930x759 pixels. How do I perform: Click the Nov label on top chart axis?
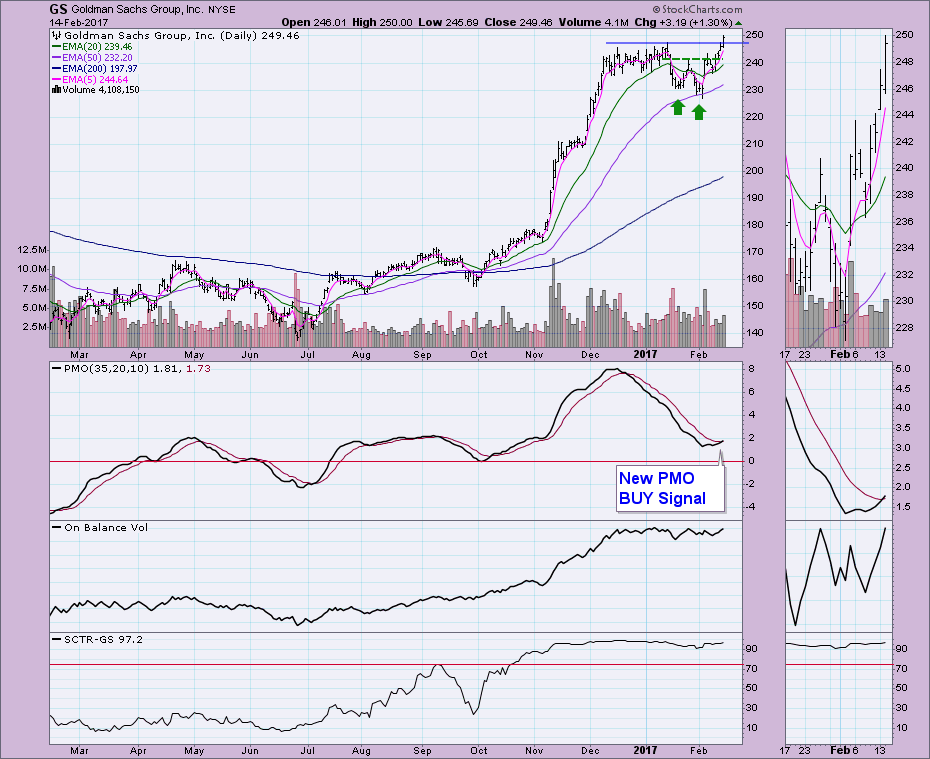(x=534, y=355)
